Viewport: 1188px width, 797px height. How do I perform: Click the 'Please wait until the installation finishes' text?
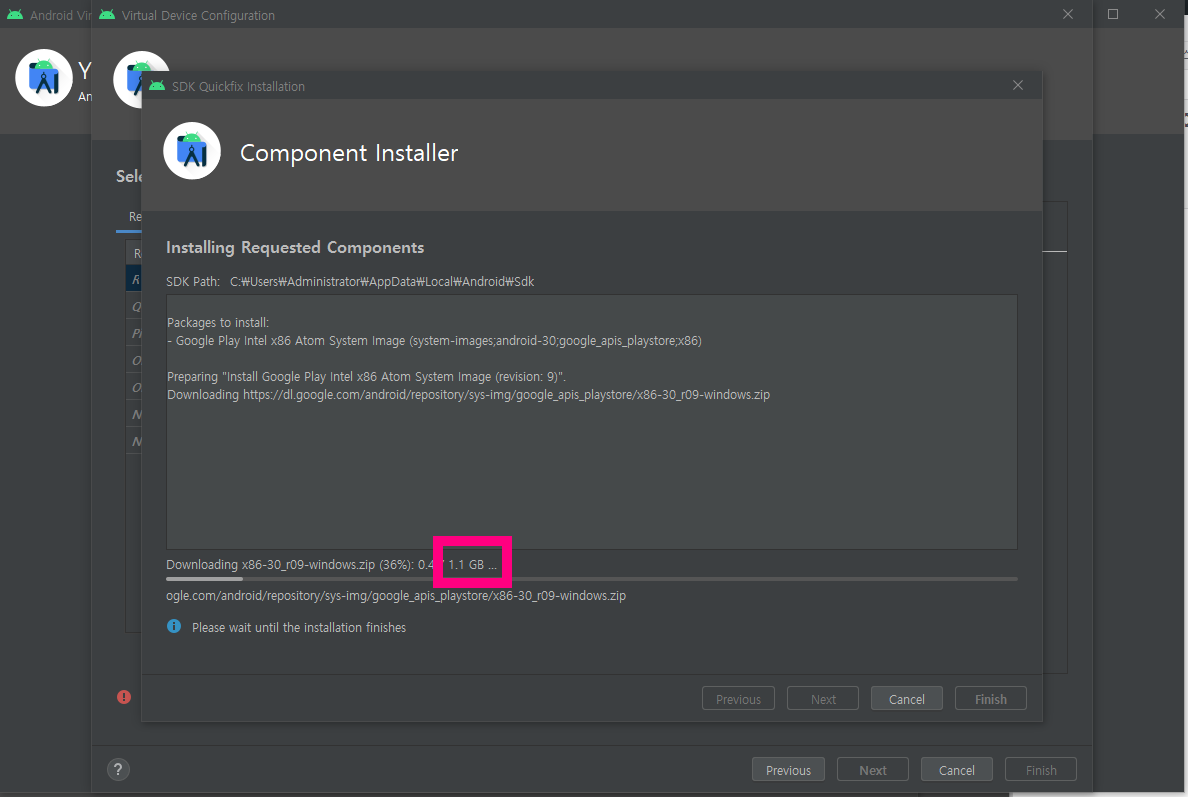pyautogui.click(x=299, y=627)
